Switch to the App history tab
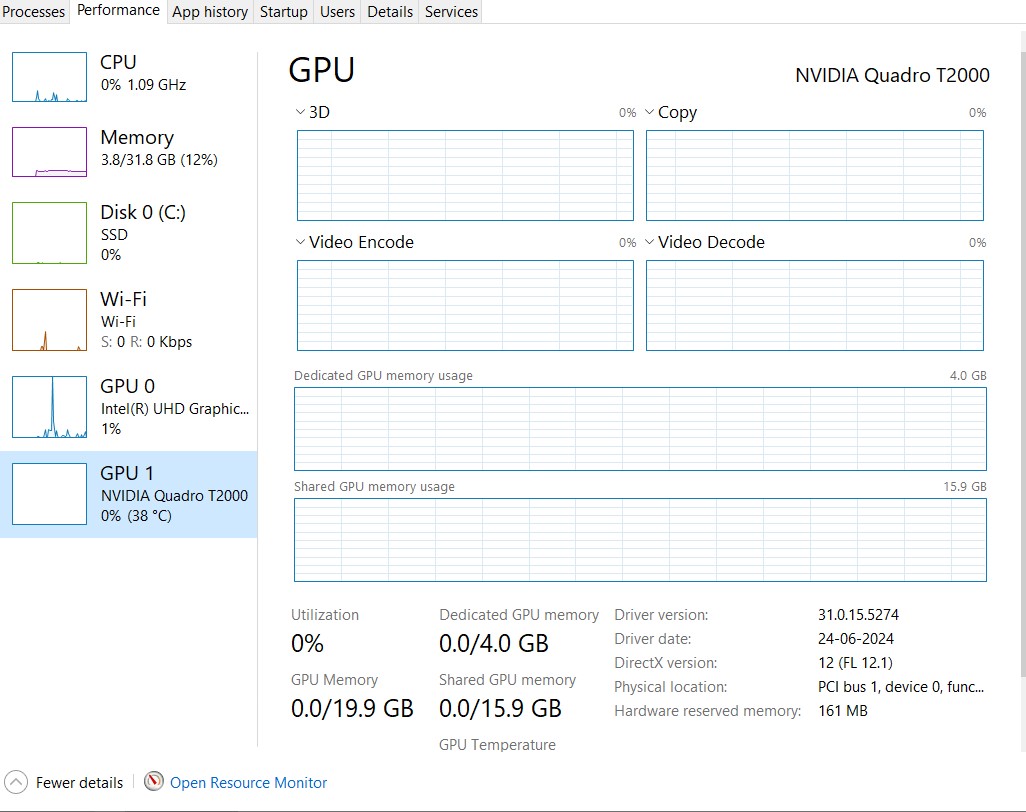 click(x=210, y=12)
